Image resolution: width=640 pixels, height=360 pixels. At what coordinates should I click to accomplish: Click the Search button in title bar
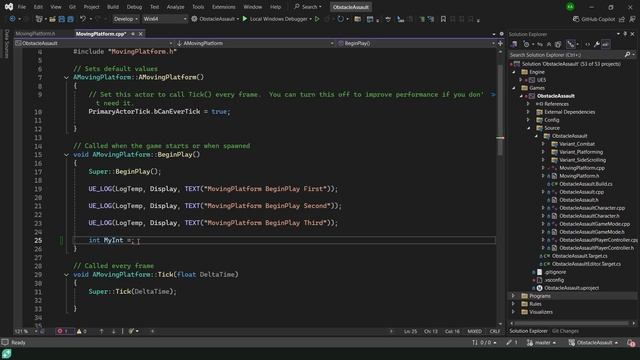tap(308, 7)
